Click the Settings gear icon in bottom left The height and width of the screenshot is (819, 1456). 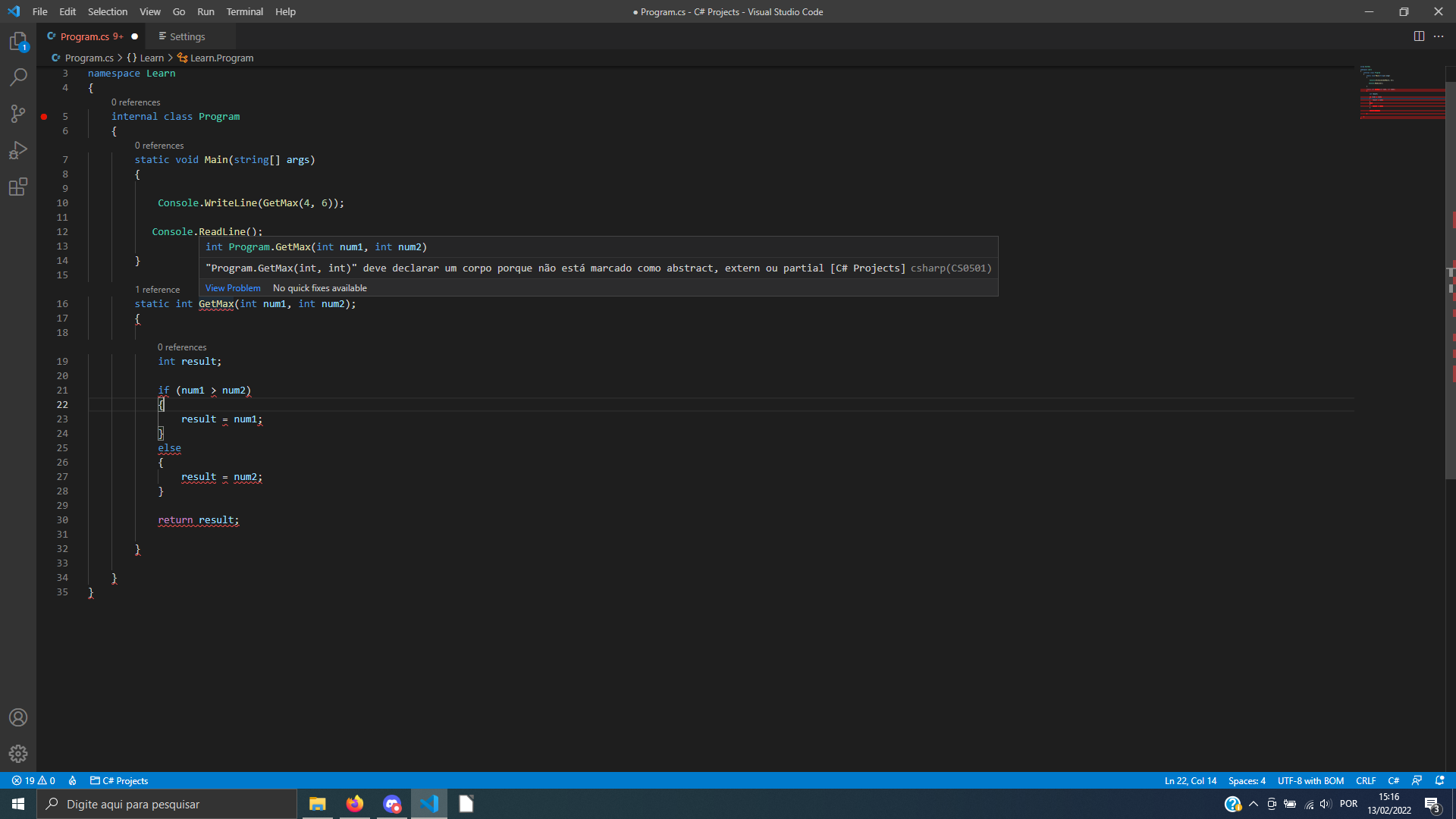tap(18, 754)
